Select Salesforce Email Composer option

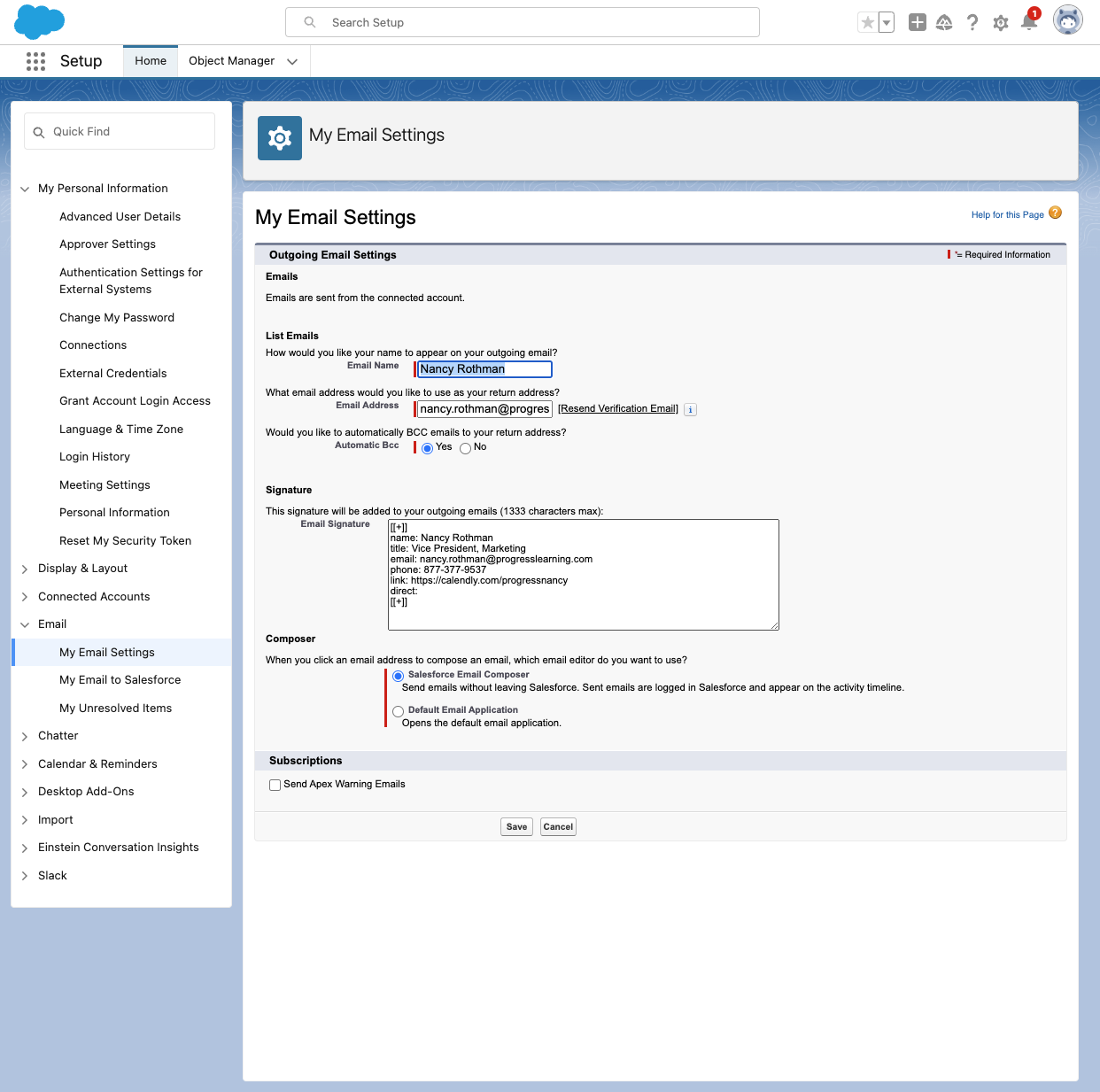(399, 676)
